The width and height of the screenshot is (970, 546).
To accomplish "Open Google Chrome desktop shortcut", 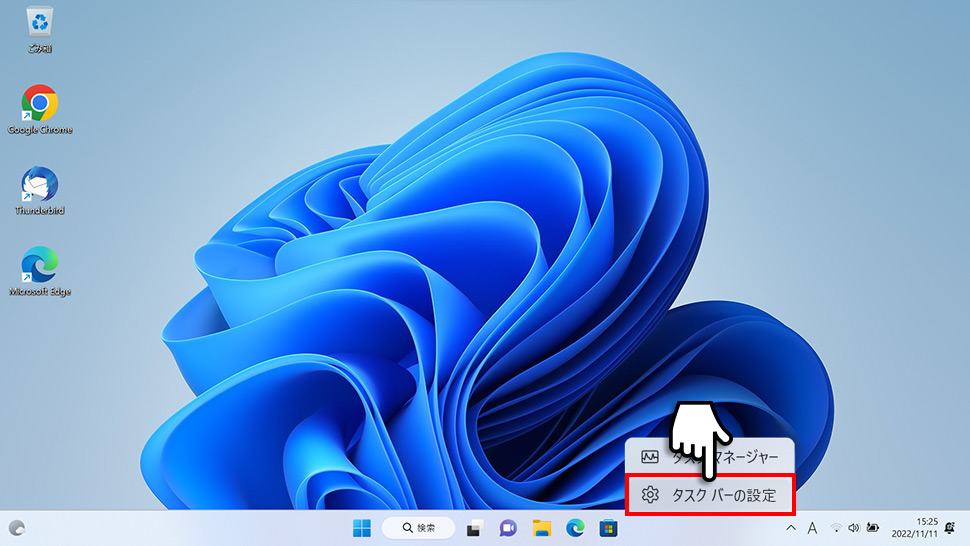I will [40, 104].
